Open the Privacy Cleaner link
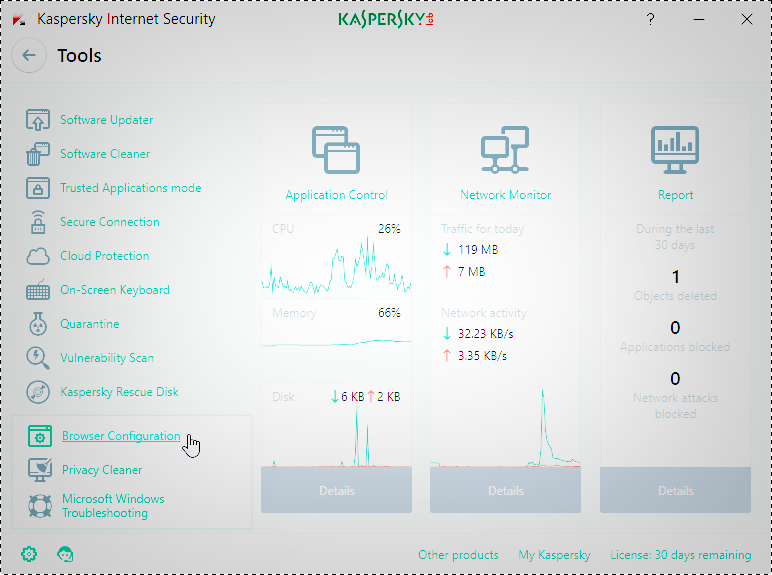Image resolution: width=772 pixels, height=575 pixels. coord(102,470)
